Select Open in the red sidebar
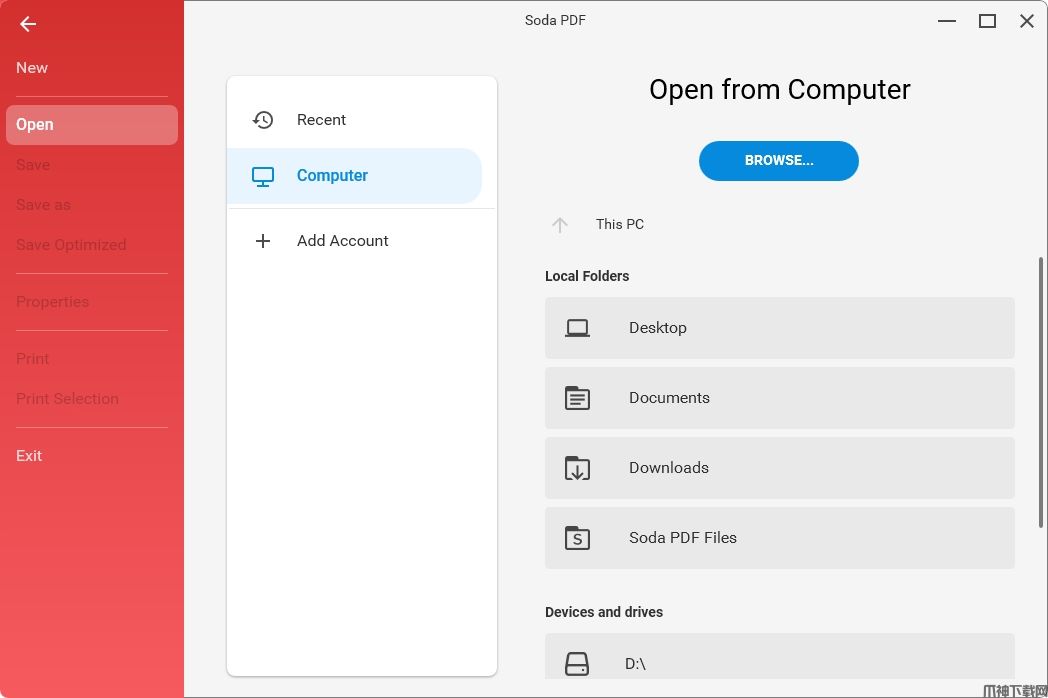The height and width of the screenshot is (698, 1048). tap(92, 124)
